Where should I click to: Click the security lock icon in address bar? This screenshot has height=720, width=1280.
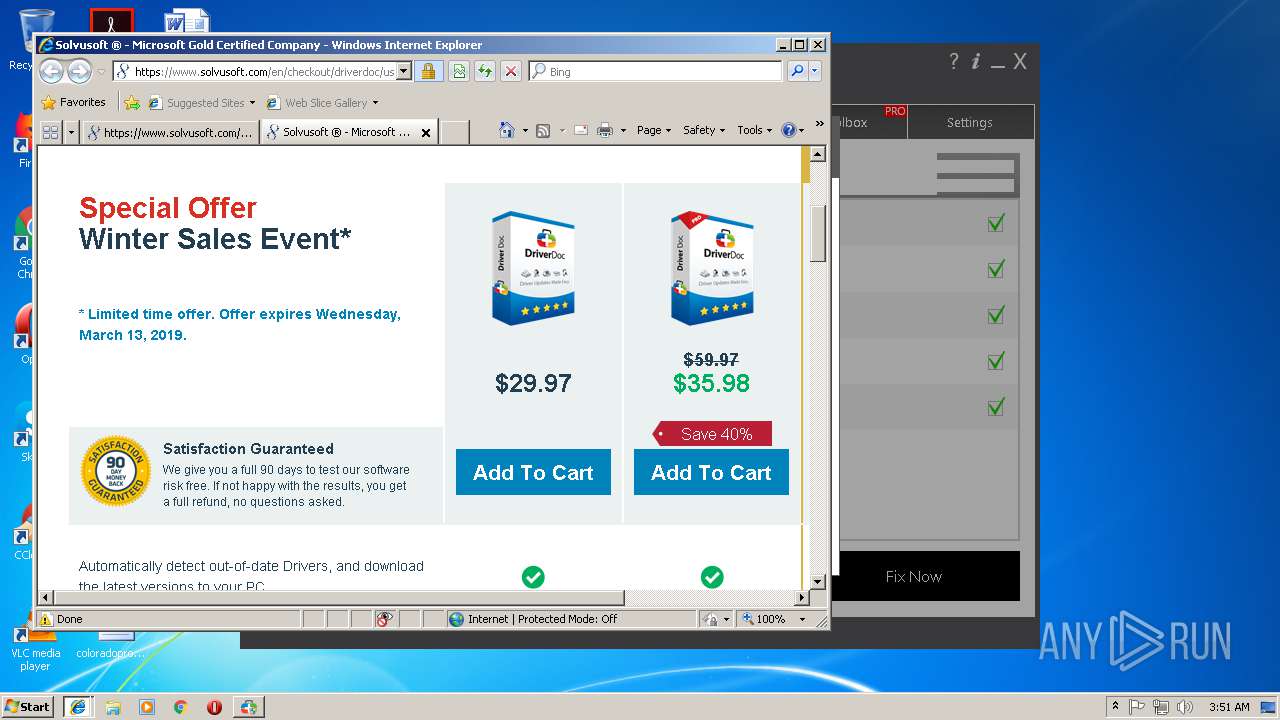[x=428, y=71]
